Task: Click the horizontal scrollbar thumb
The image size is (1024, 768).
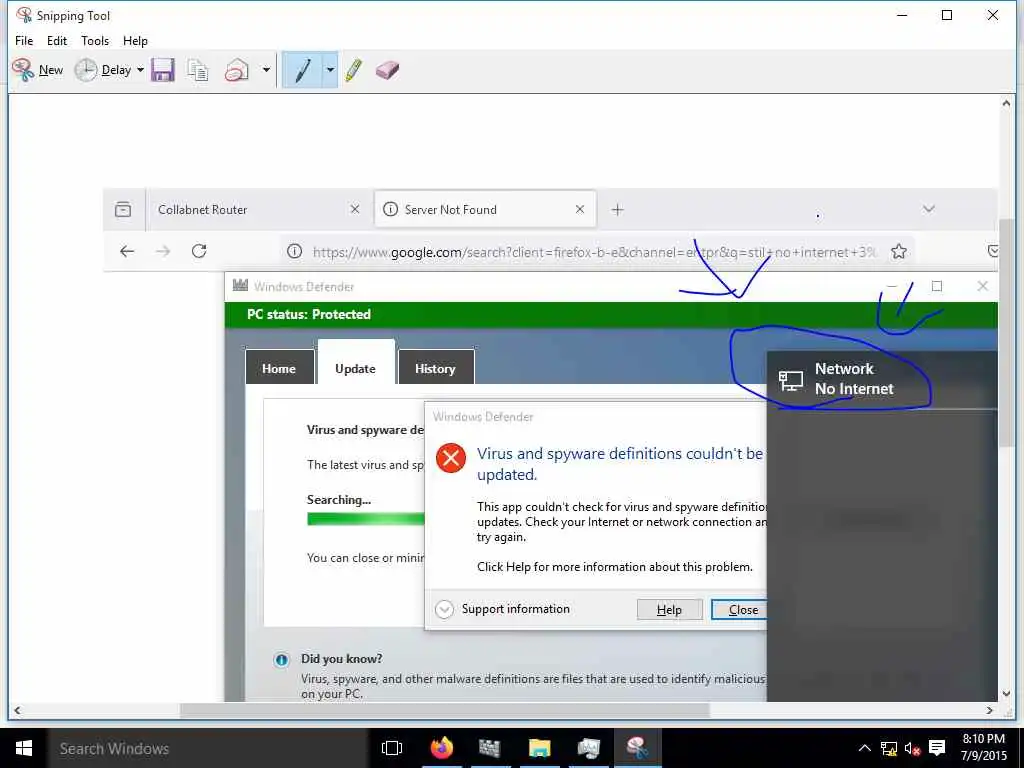Action: (444, 710)
